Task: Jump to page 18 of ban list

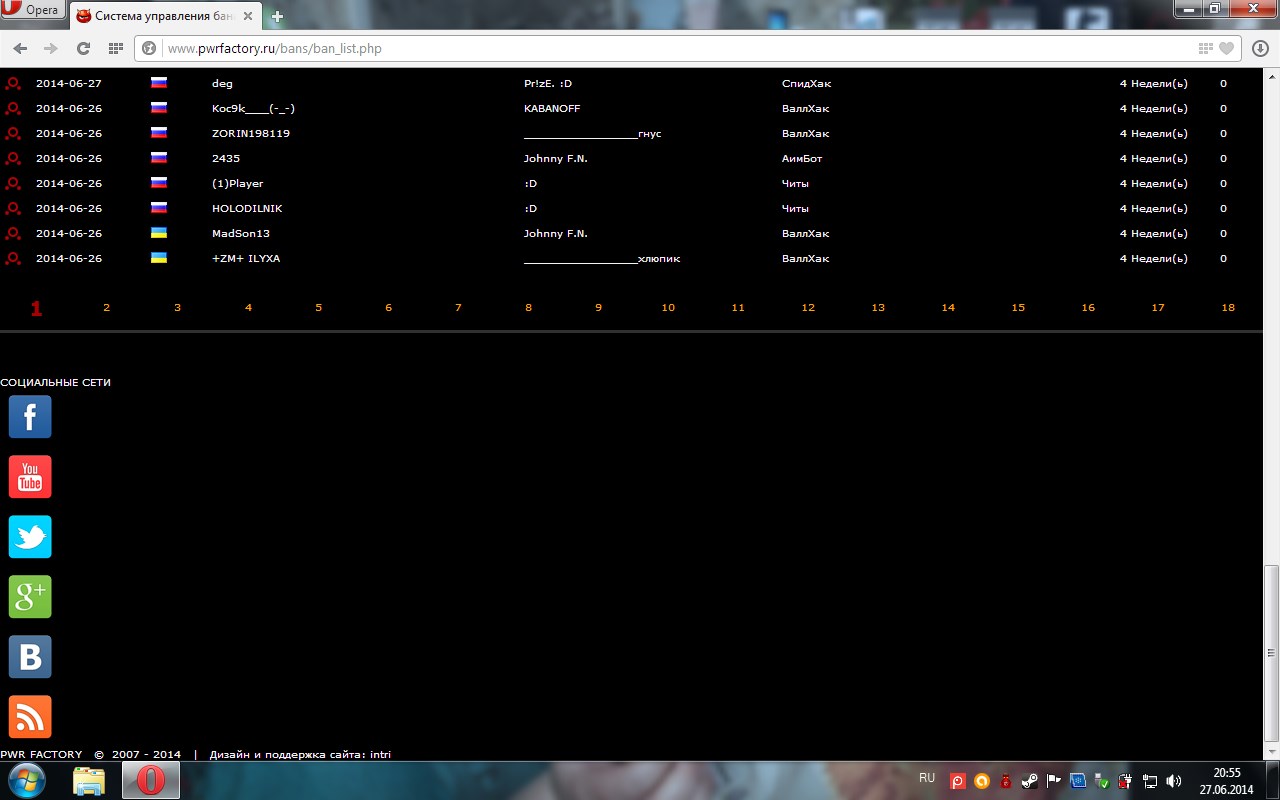Action: [x=1227, y=308]
